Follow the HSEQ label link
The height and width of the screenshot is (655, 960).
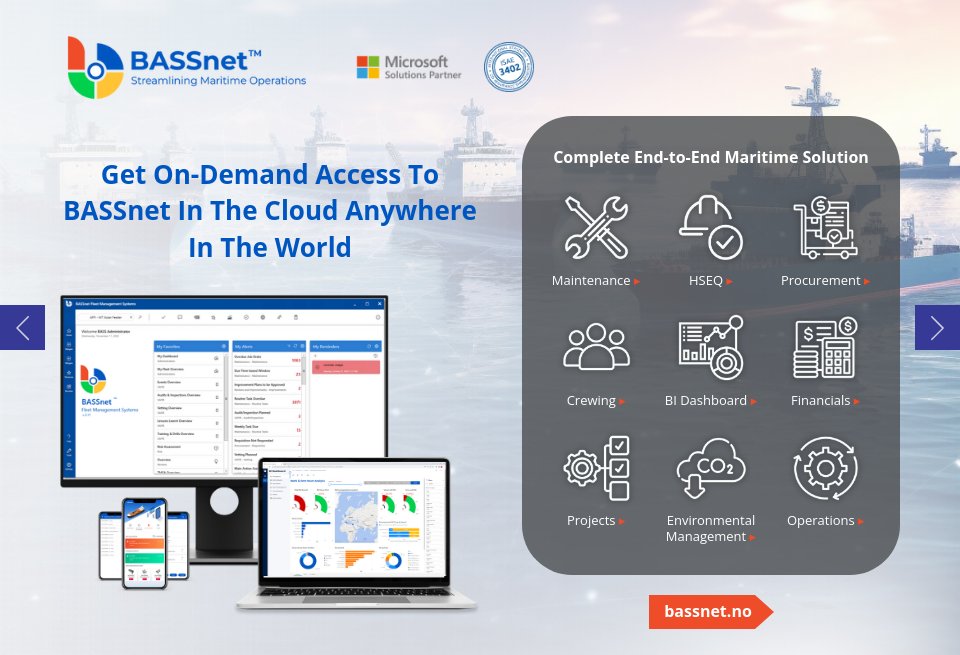pos(706,281)
